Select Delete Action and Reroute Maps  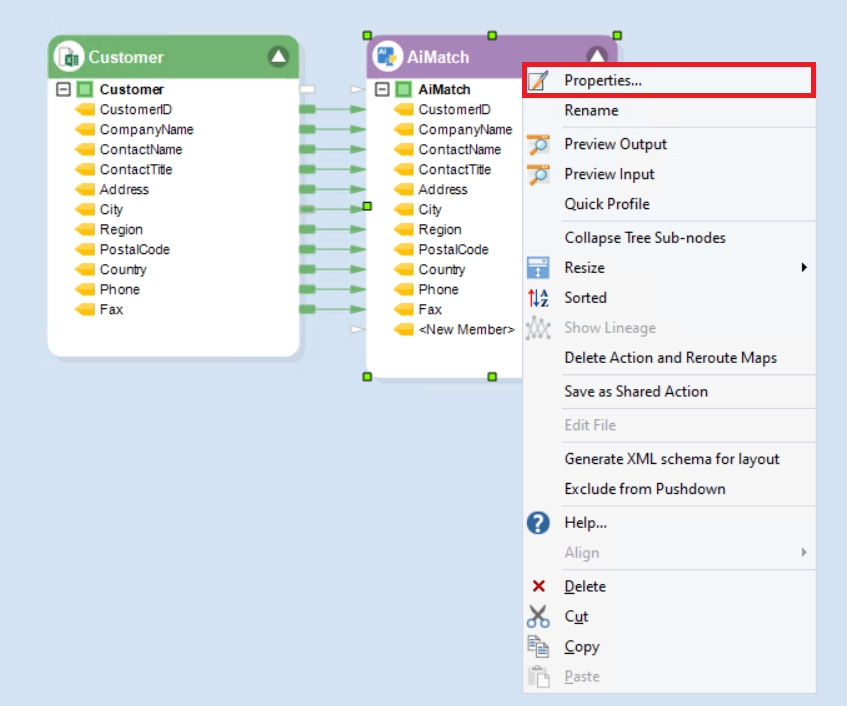(x=670, y=358)
